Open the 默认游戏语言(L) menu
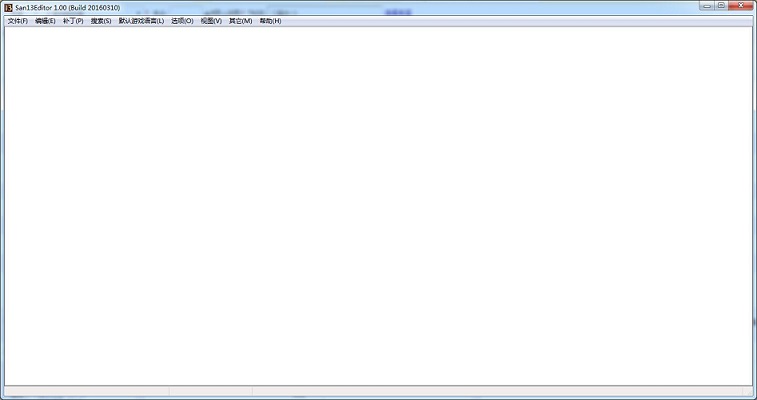The height and width of the screenshot is (400, 757). coord(141,21)
